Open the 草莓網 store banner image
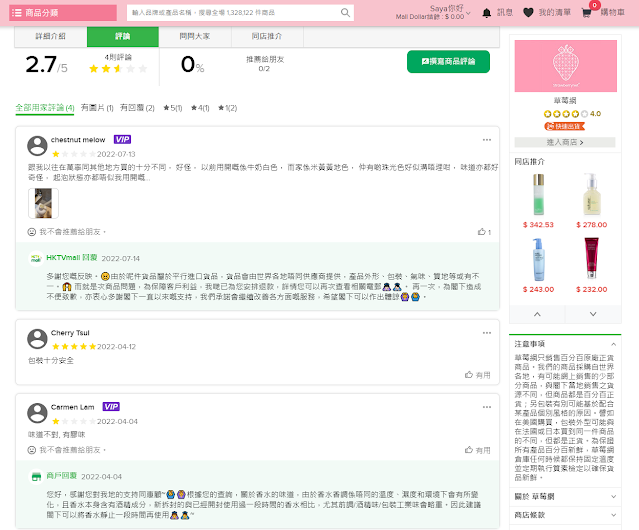This screenshot has height=530, width=639. [x=565, y=66]
